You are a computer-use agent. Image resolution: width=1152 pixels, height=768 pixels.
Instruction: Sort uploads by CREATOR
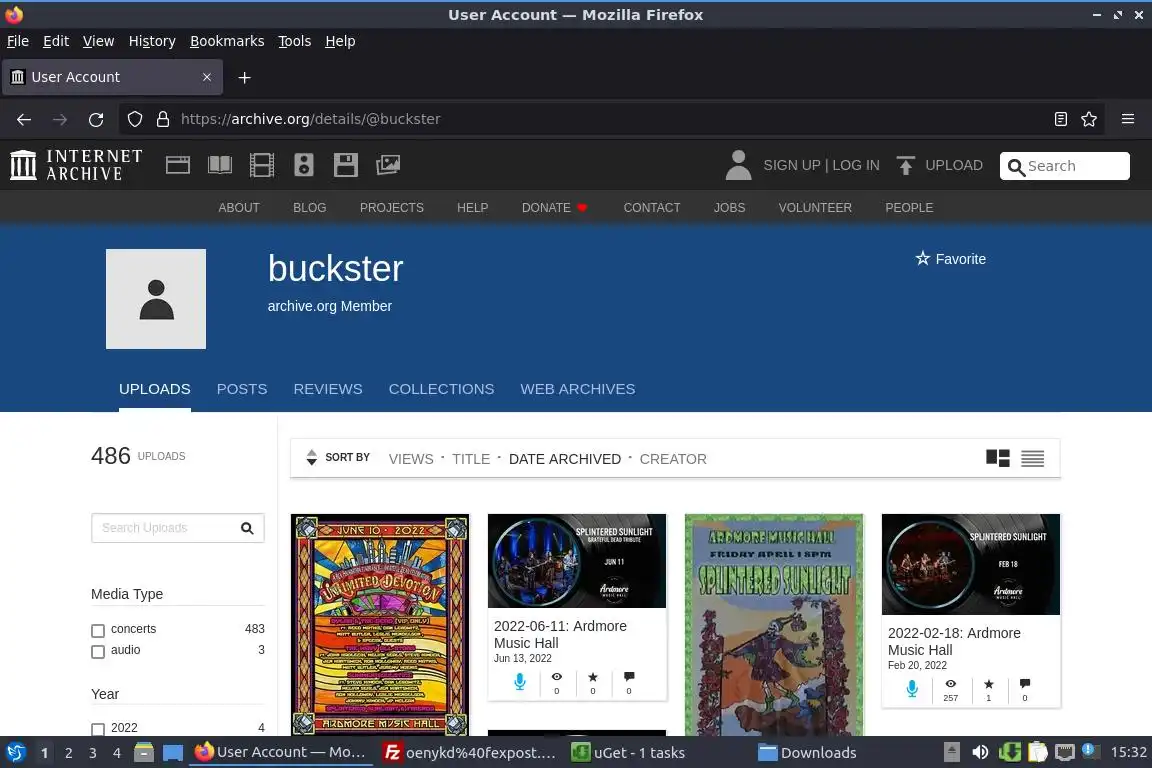coord(673,459)
